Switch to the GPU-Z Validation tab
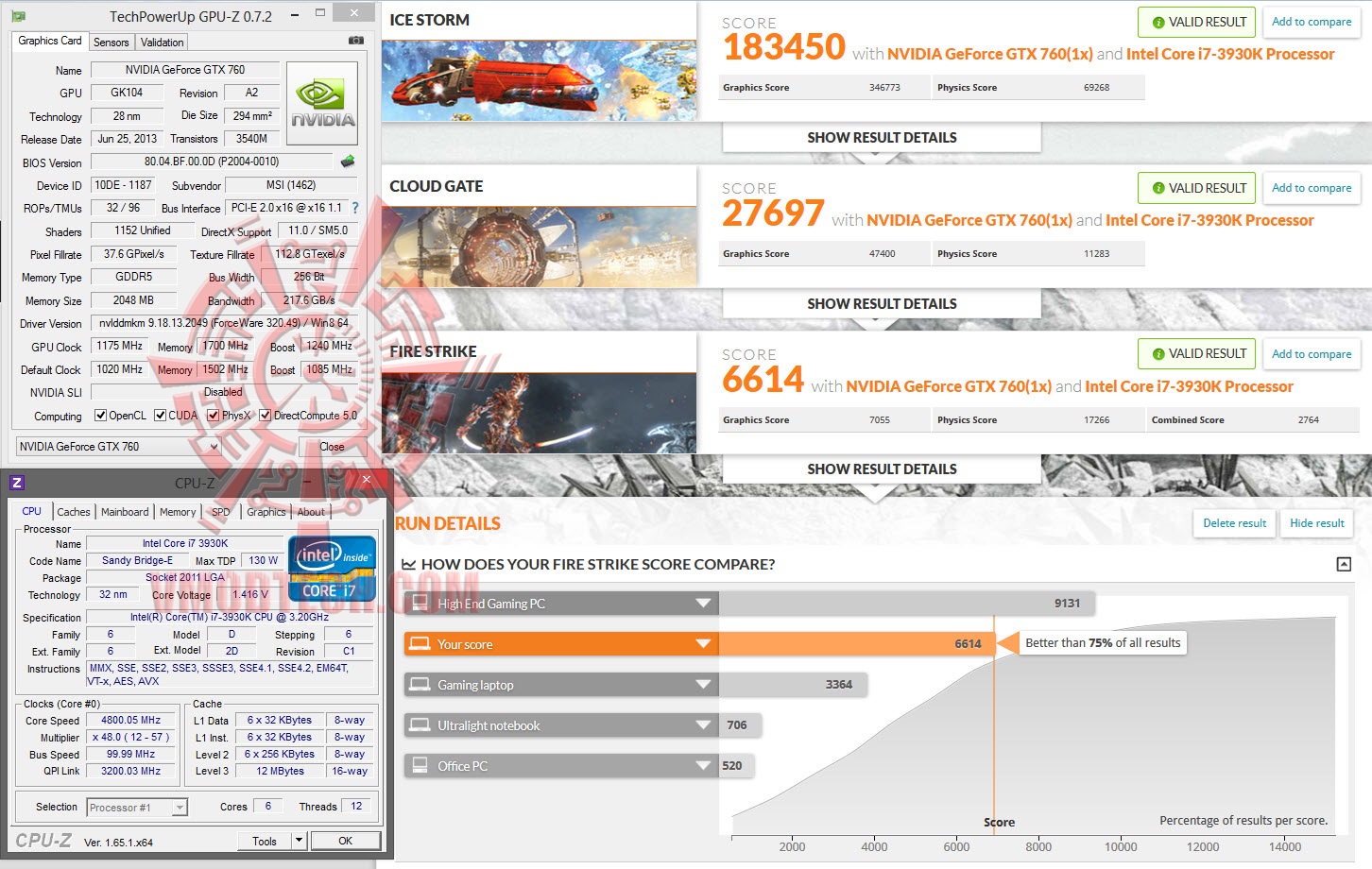The width and height of the screenshot is (1372, 869). pyautogui.click(x=162, y=43)
